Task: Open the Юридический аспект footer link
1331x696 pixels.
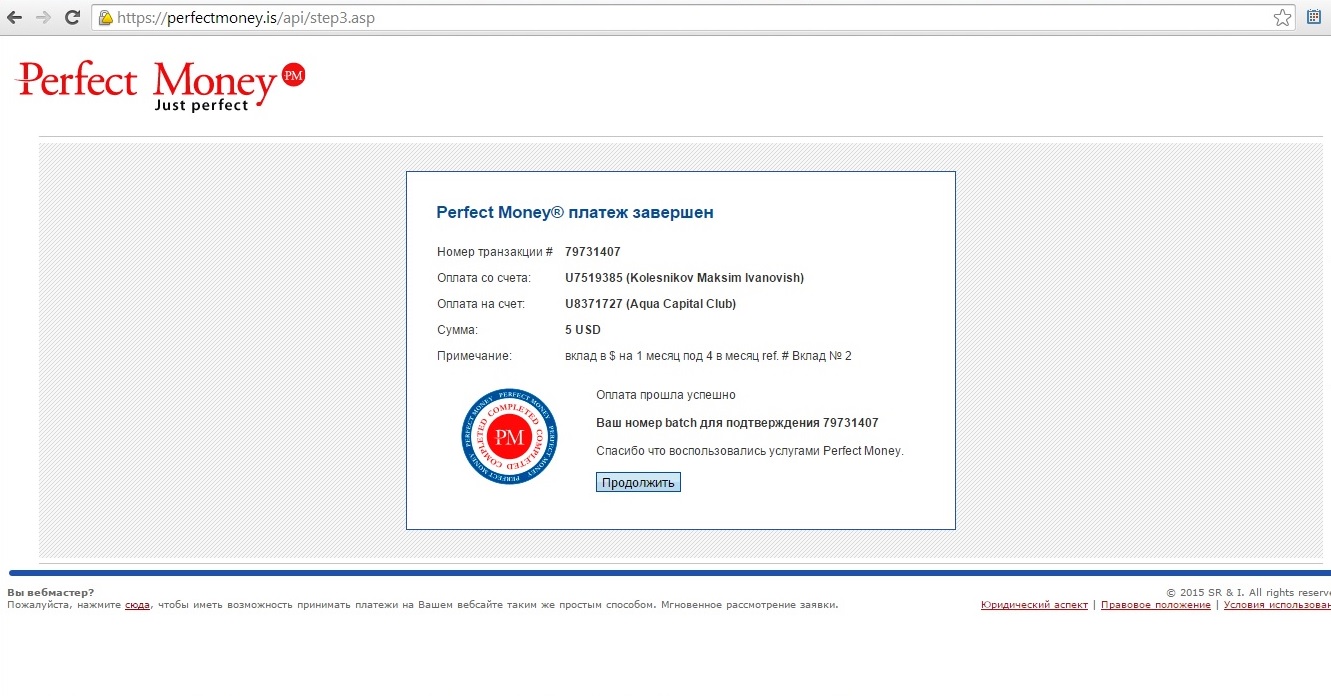Action: click(1034, 605)
